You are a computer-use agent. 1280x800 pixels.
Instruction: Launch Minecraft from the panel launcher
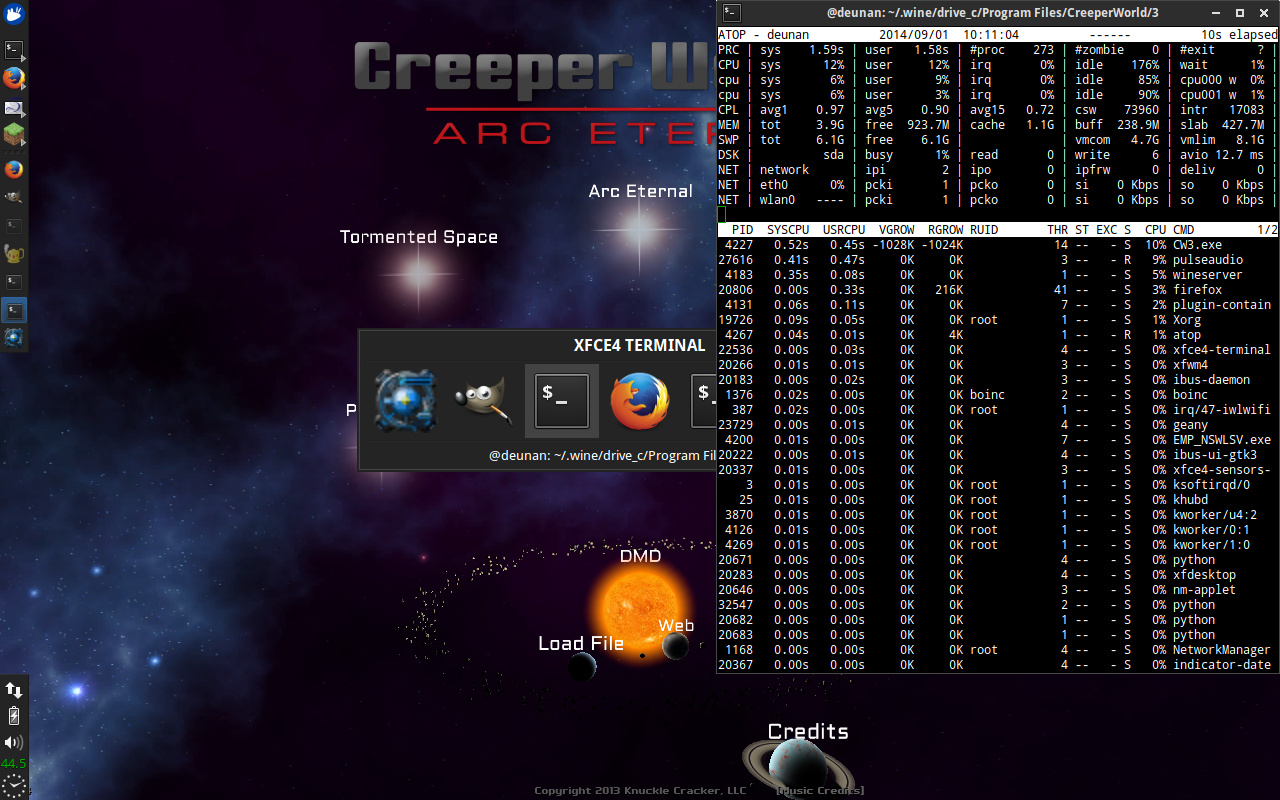[x=14, y=133]
